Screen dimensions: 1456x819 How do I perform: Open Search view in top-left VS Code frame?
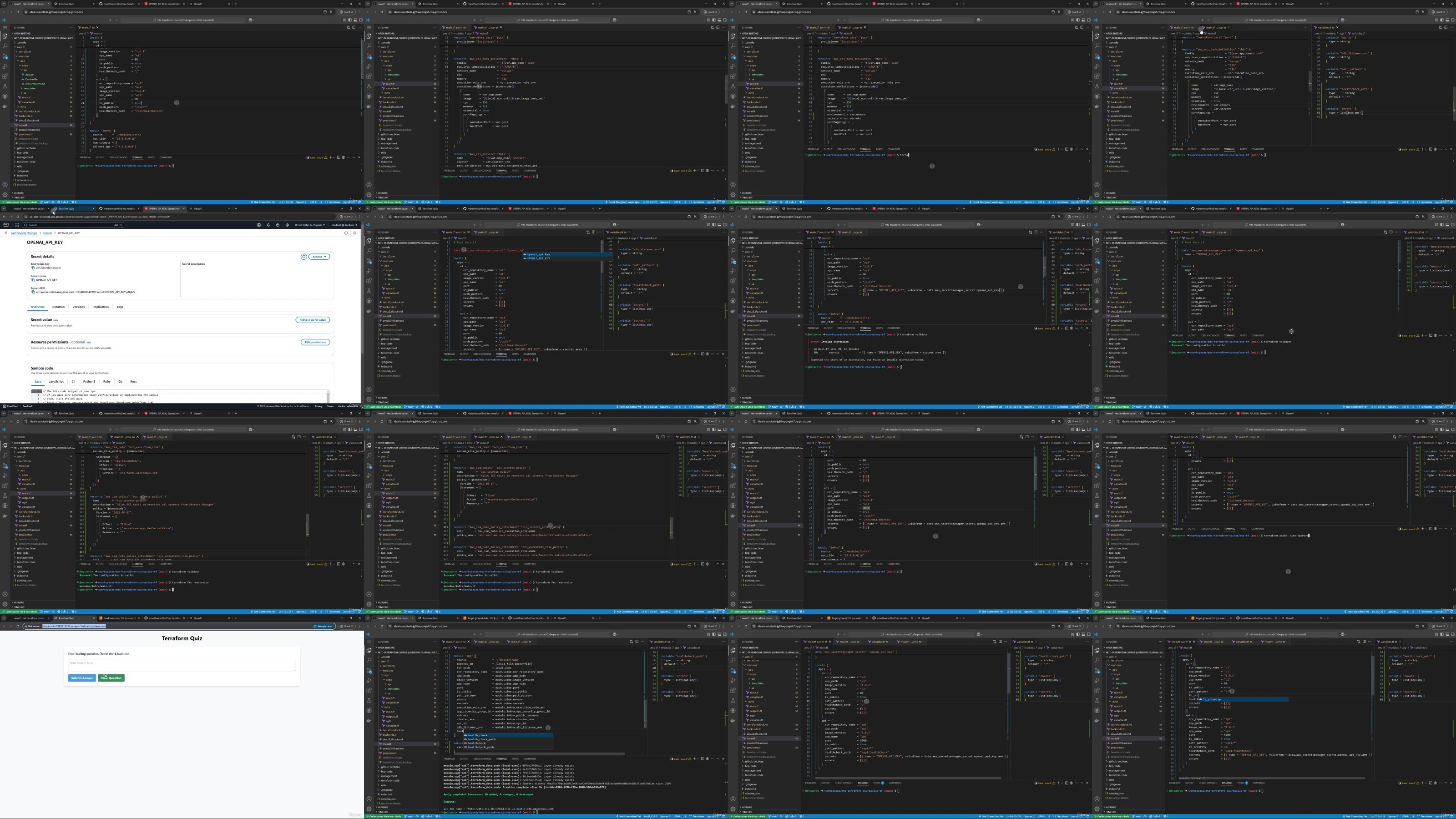pyautogui.click(x=5, y=46)
